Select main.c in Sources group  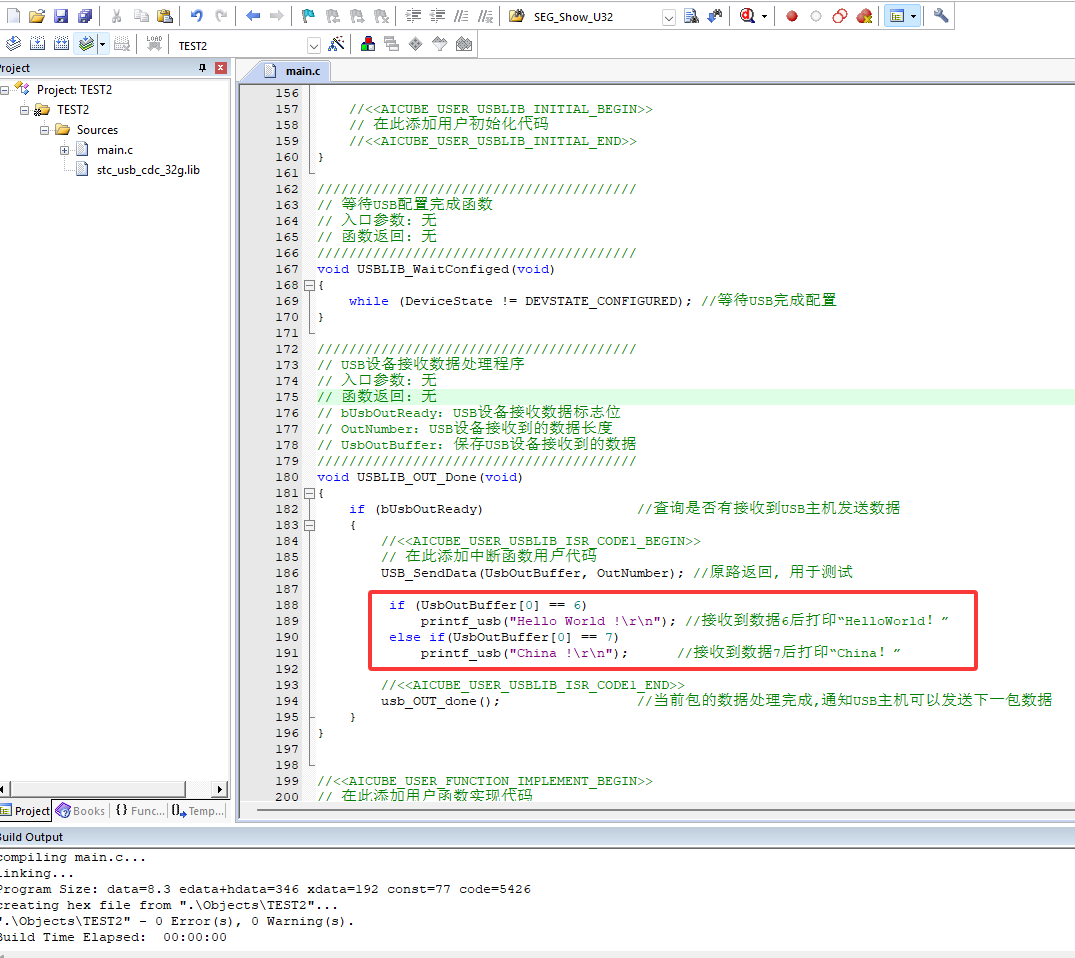pyautogui.click(x=114, y=149)
